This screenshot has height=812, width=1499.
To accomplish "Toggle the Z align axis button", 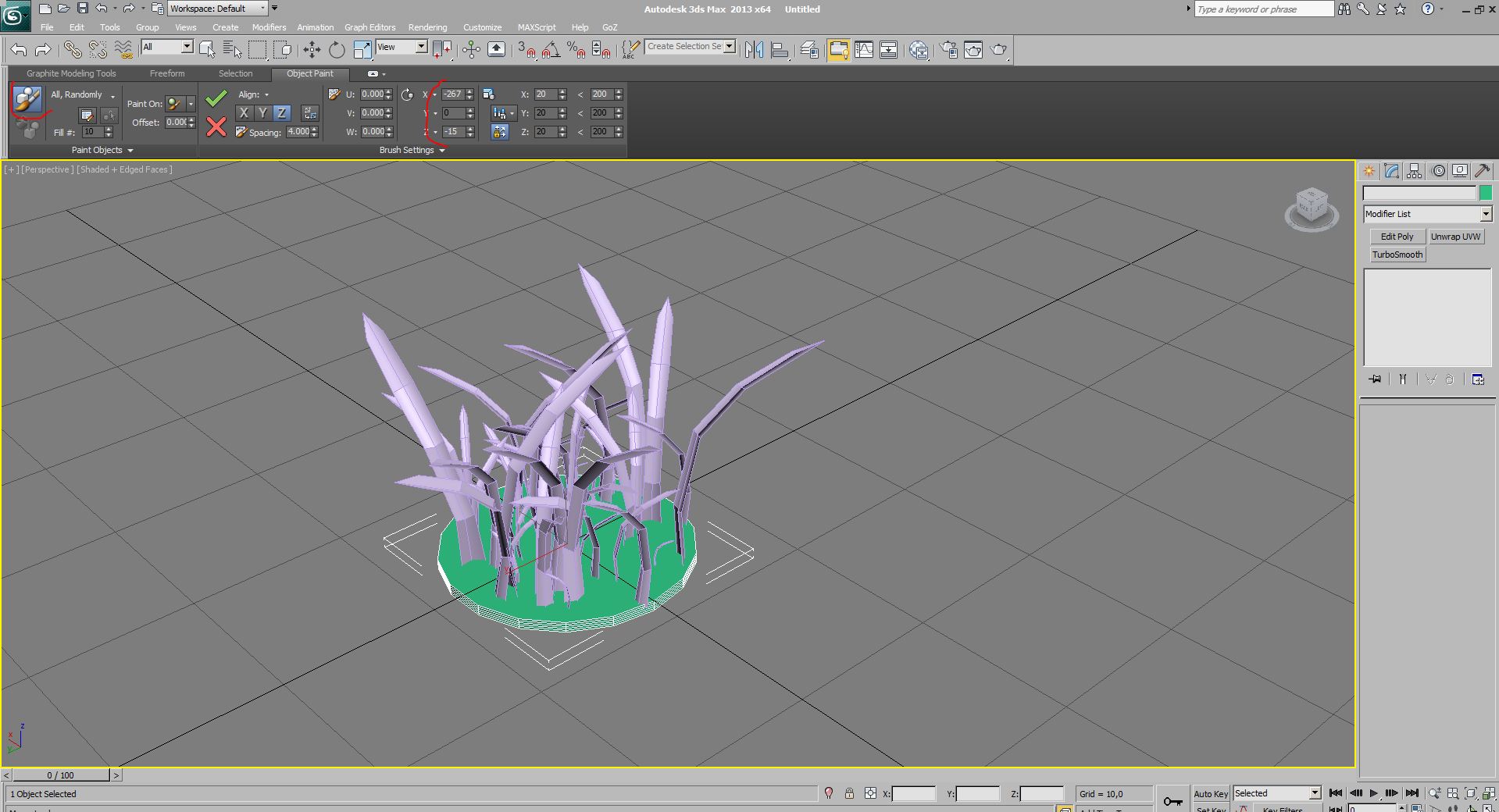I will pyautogui.click(x=281, y=113).
